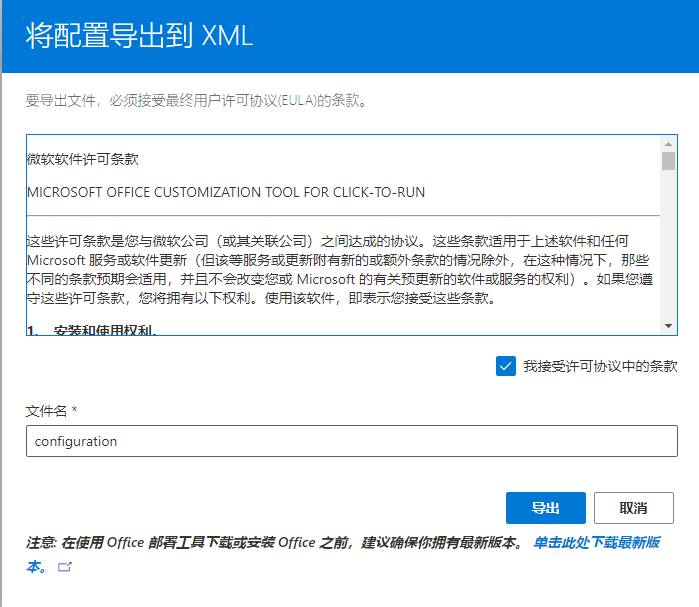Click the 1. 安装和使用权利 section heading
Screen dimensions: 699x607
click(91, 330)
